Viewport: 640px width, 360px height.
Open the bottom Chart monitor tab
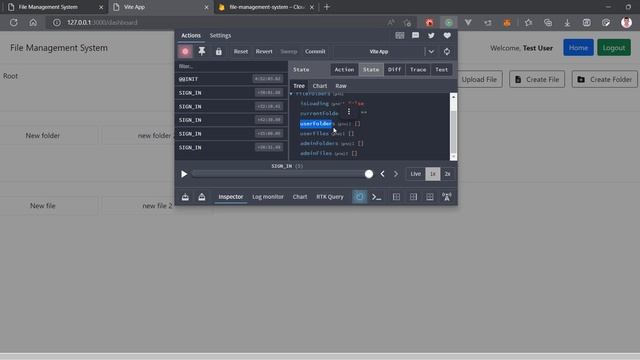pos(300,197)
